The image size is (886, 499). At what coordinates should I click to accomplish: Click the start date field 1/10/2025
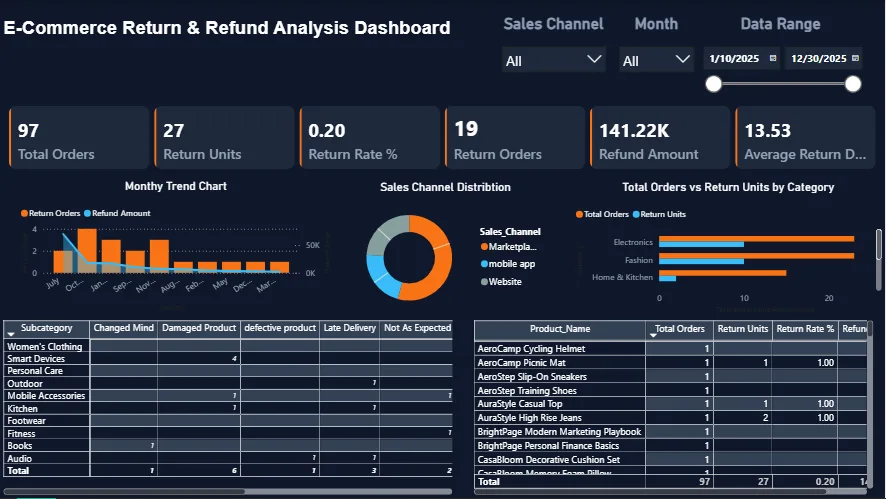click(x=734, y=59)
